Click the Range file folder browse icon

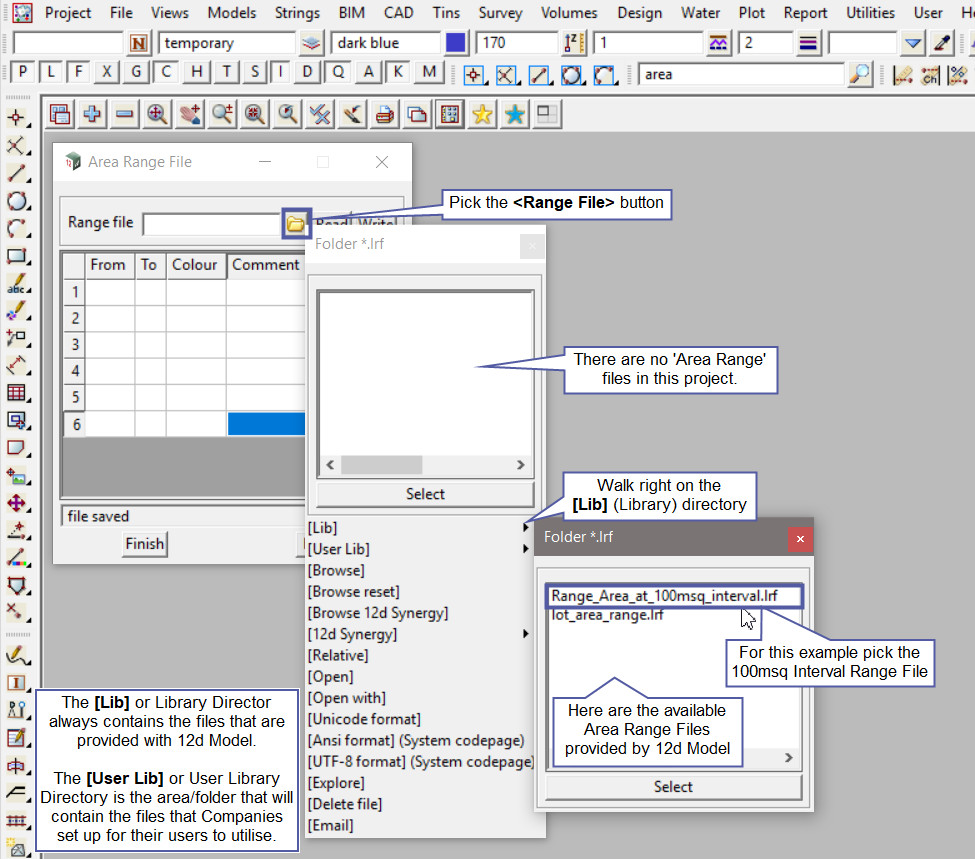point(295,223)
